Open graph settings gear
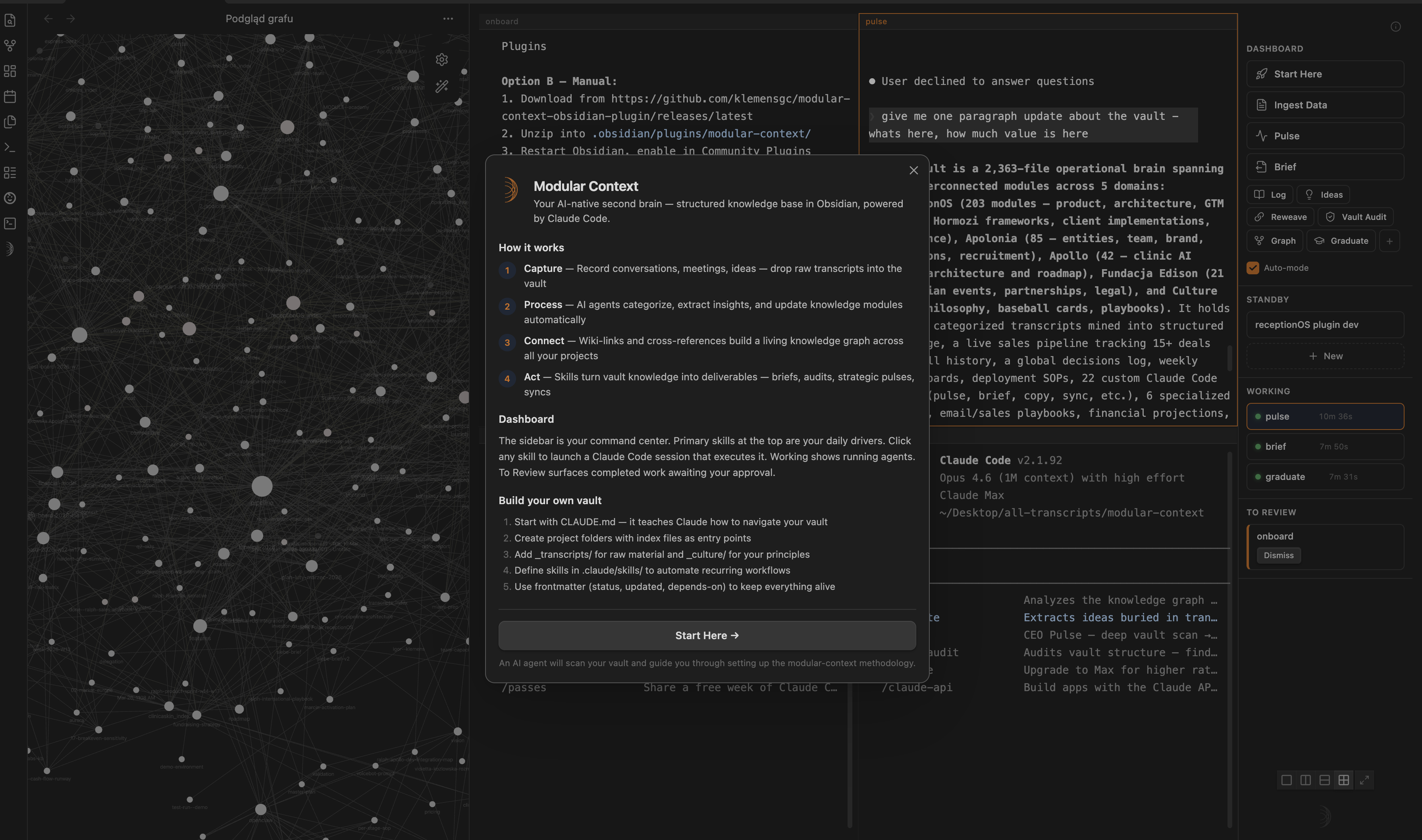The image size is (1422, 840). (x=442, y=60)
